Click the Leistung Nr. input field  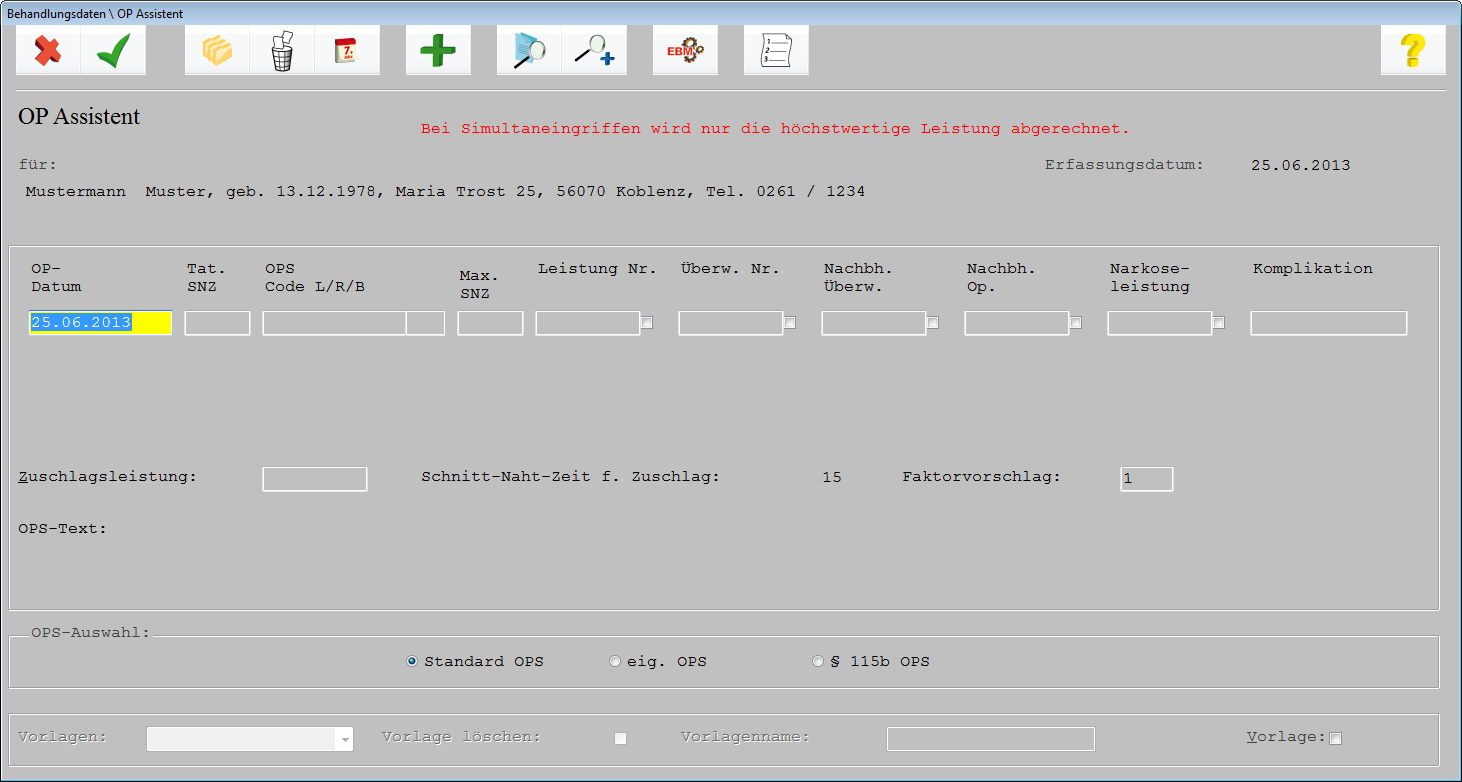(588, 323)
